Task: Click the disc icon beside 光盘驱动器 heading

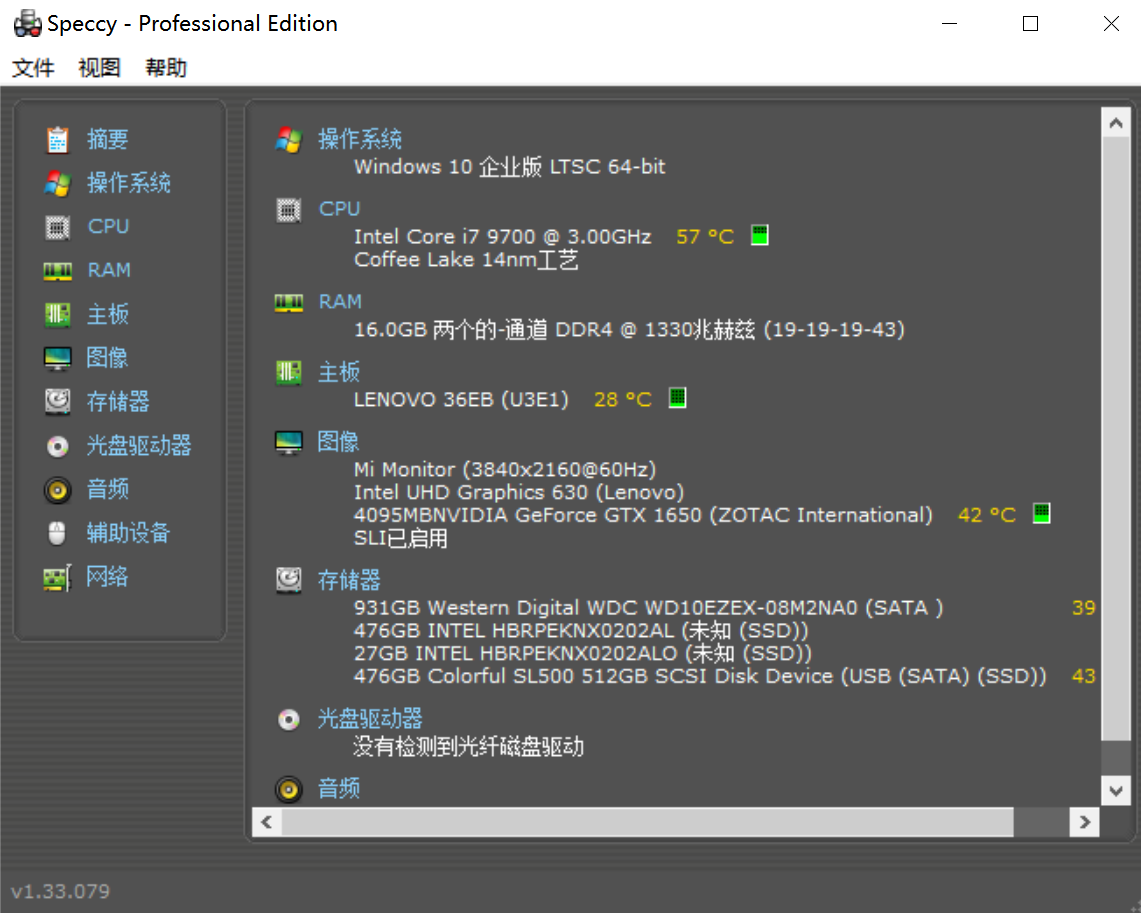Action: point(289,719)
